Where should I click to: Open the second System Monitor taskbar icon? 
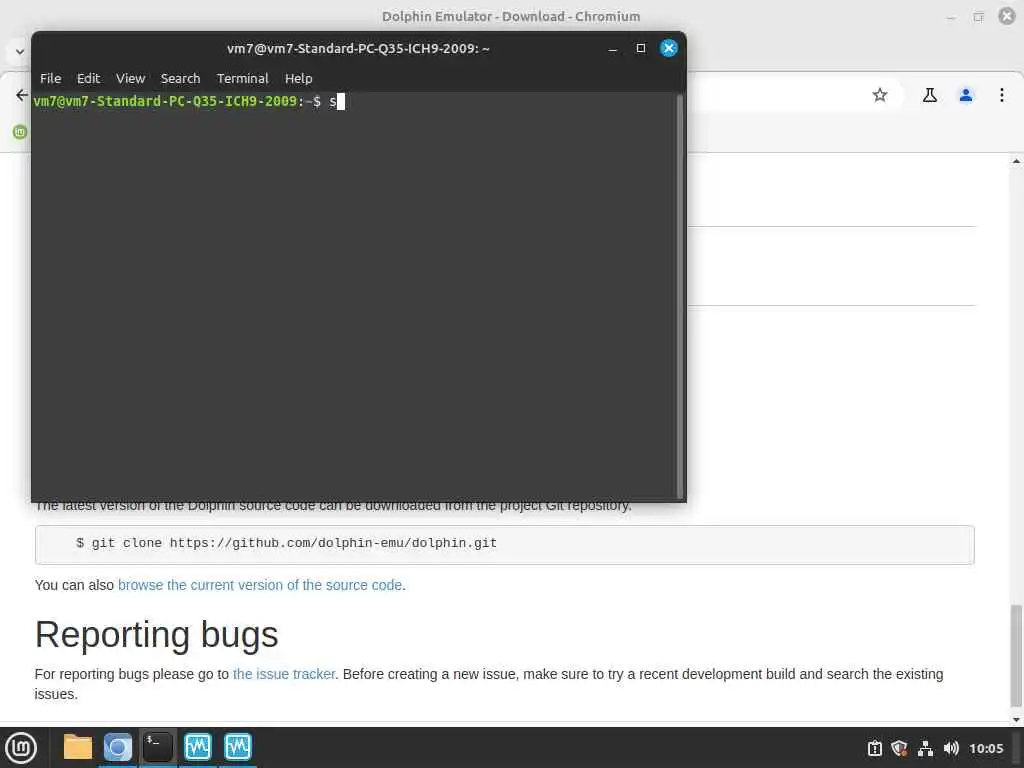click(238, 747)
